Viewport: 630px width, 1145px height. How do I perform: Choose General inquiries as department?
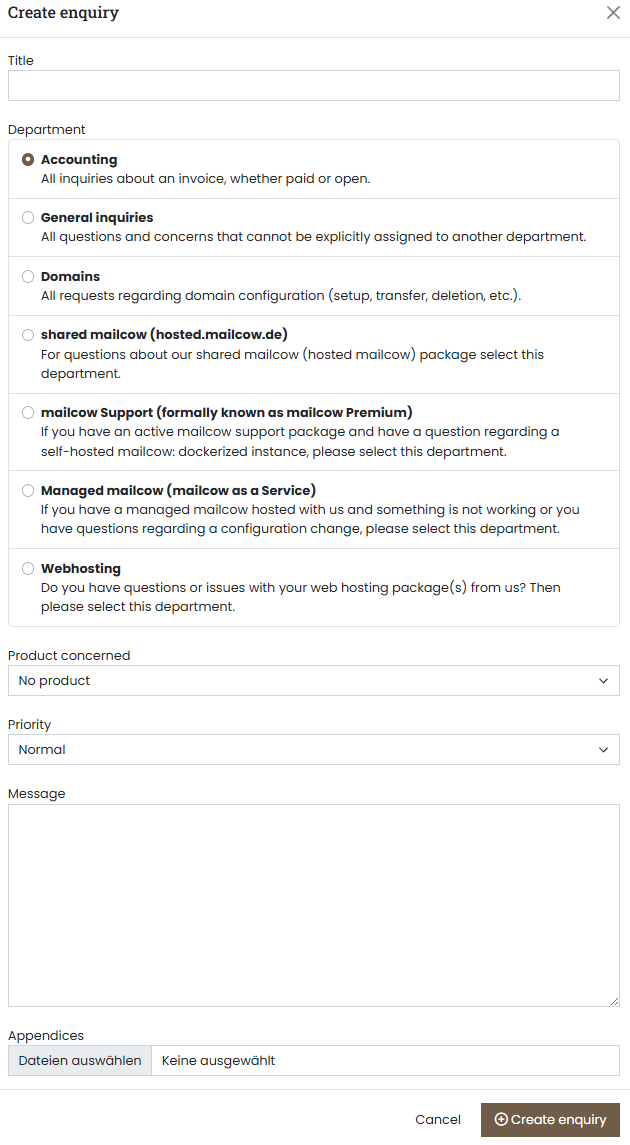pyautogui.click(x=28, y=217)
